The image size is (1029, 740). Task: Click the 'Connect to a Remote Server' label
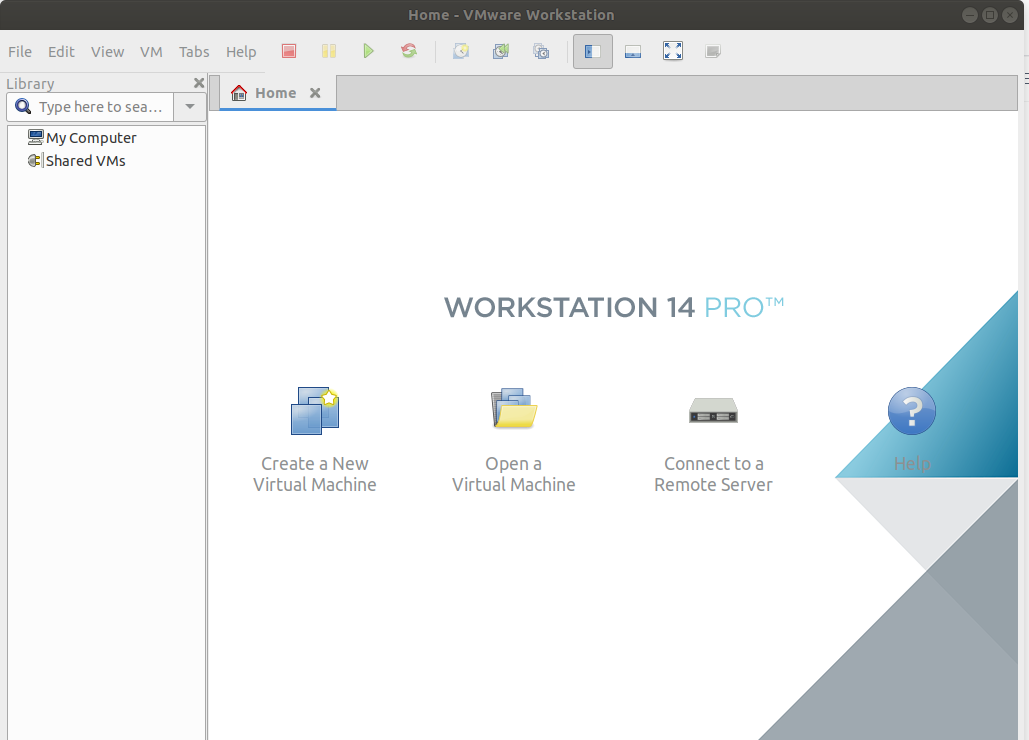click(x=713, y=474)
